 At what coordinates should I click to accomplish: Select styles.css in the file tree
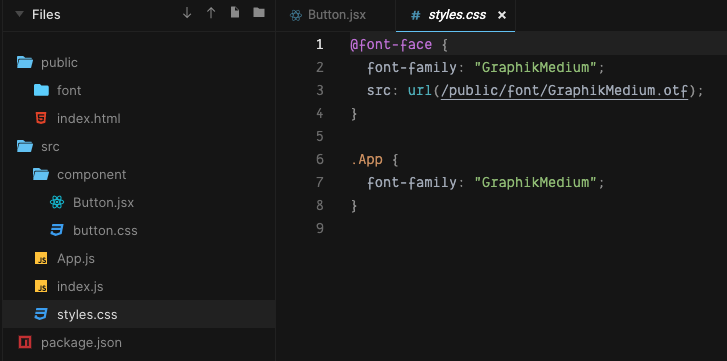[139, 314]
